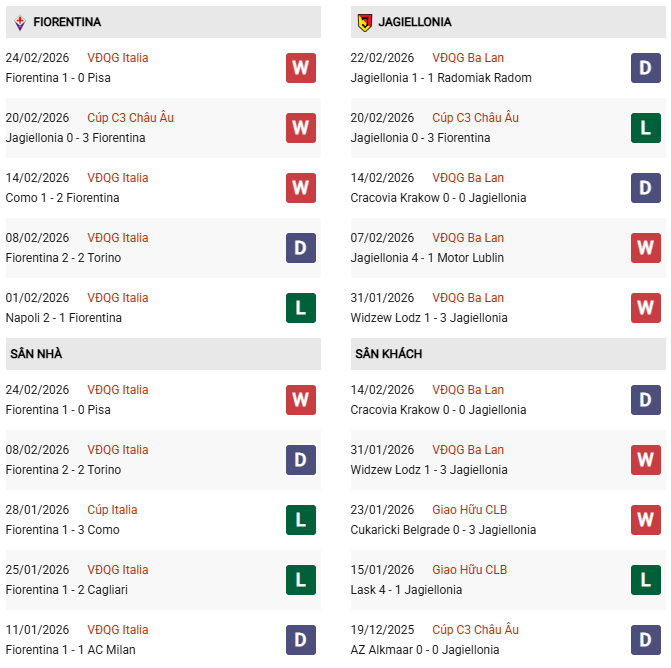Select the SÂN NHÀ section header
The width and height of the screenshot is (671, 668).
pyautogui.click(x=37, y=354)
